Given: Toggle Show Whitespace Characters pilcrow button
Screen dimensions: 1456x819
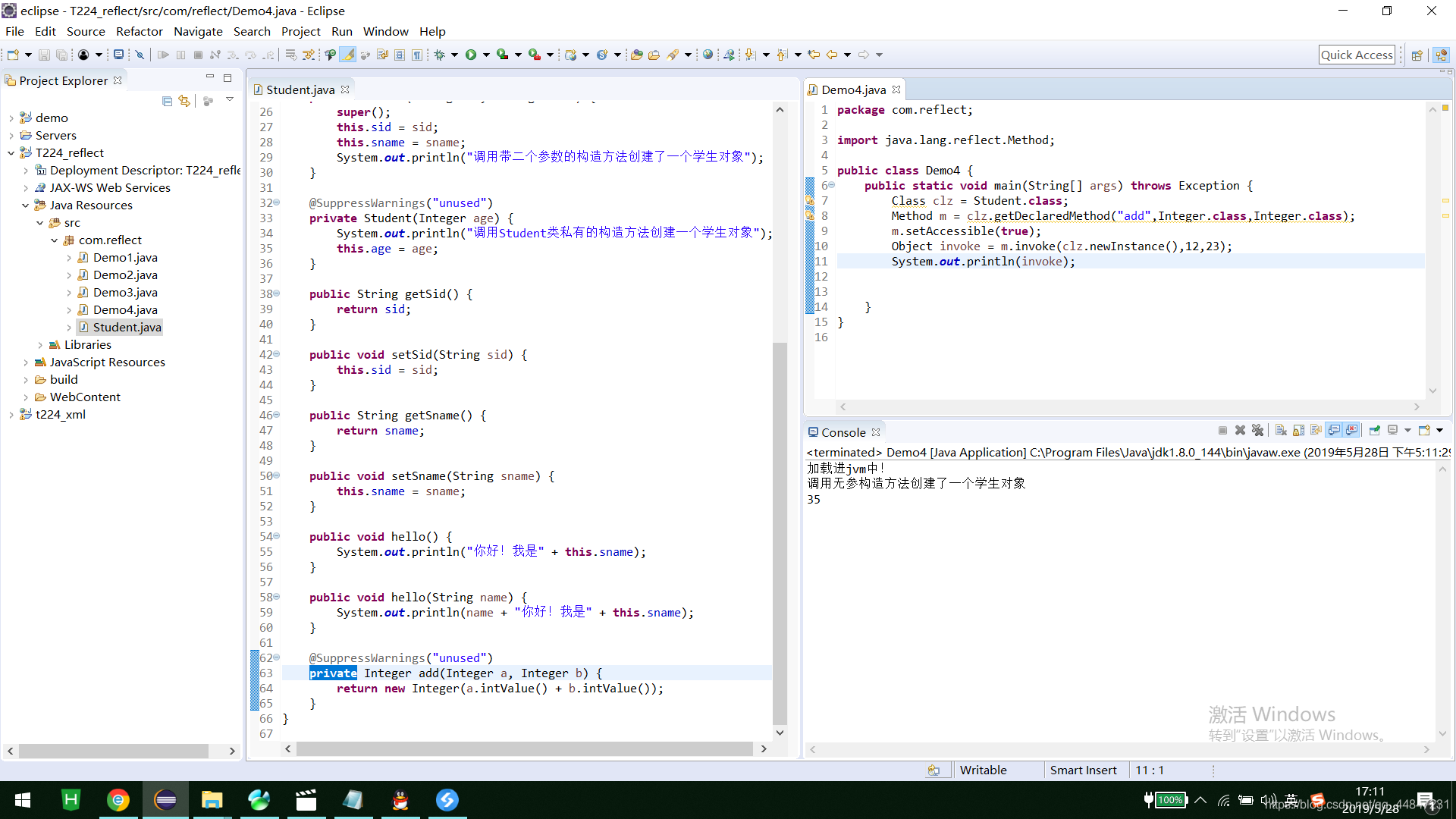Looking at the screenshot, I should pyautogui.click(x=417, y=55).
